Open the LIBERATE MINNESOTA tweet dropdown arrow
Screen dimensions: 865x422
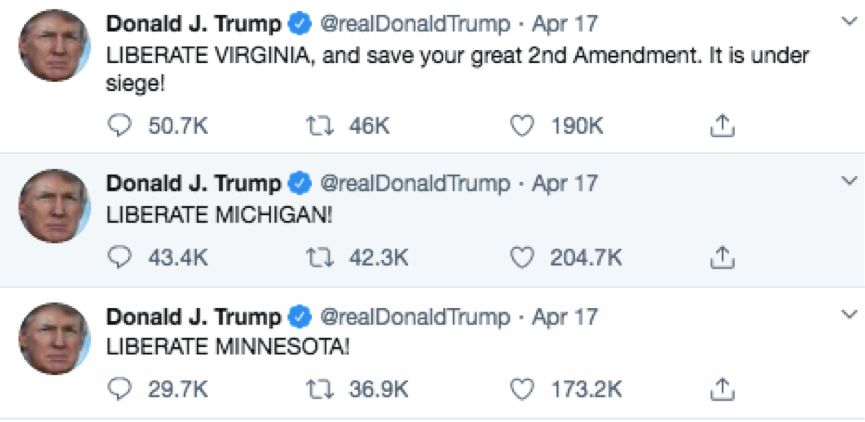tap(849, 314)
